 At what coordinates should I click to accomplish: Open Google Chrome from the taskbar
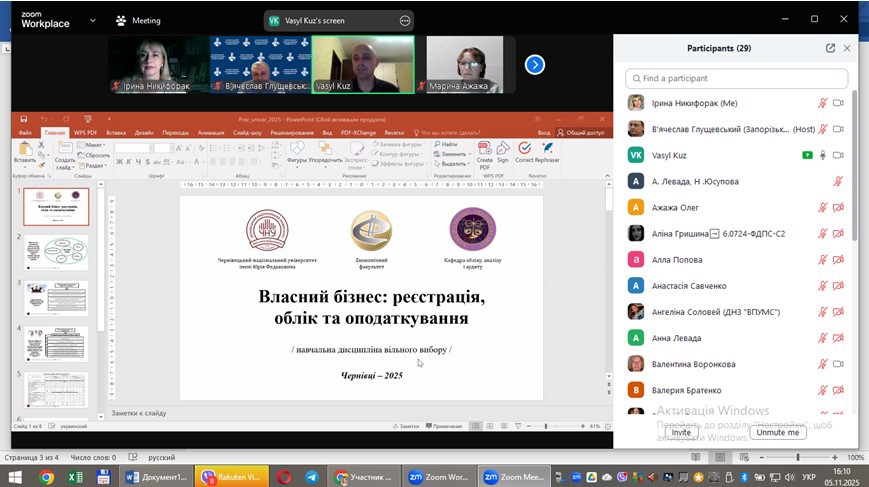coord(46,478)
